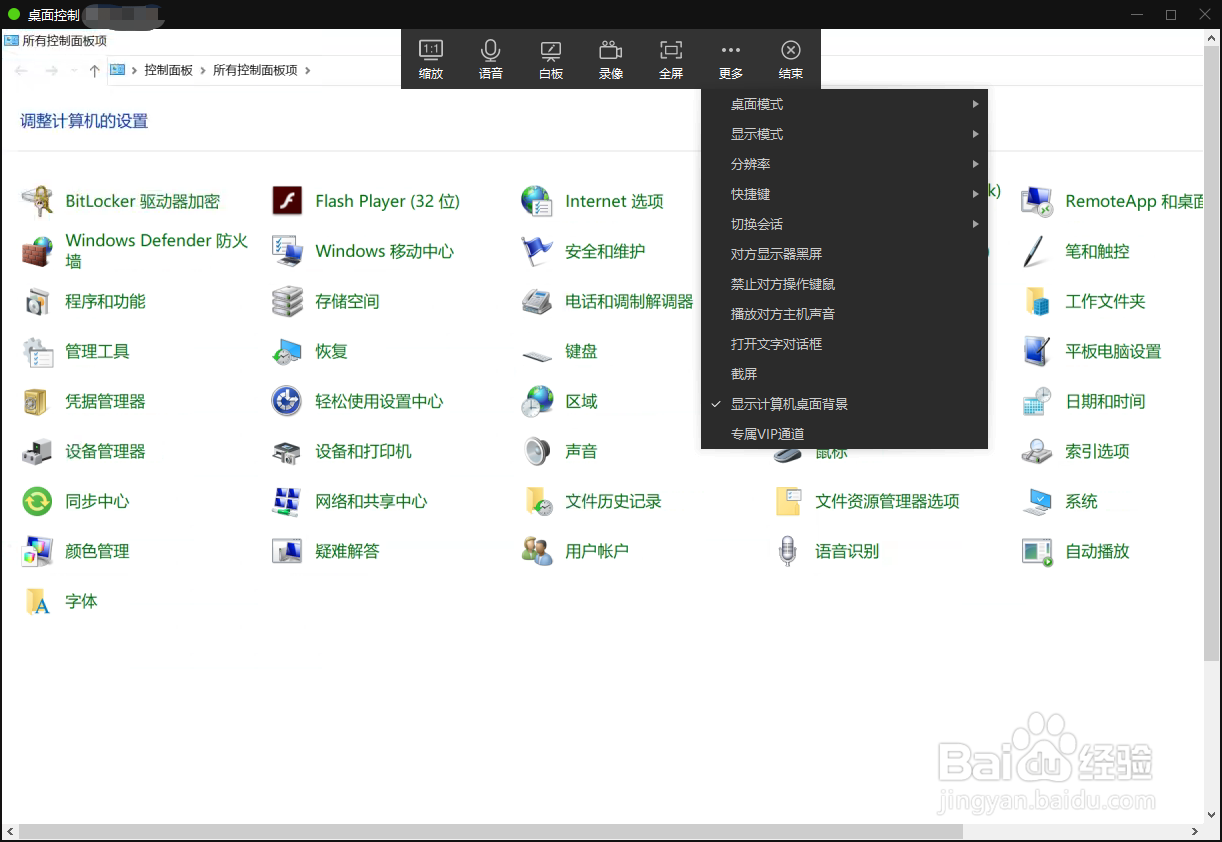Click chevron after 所有控制面板项 in breadcrumb

(308, 70)
